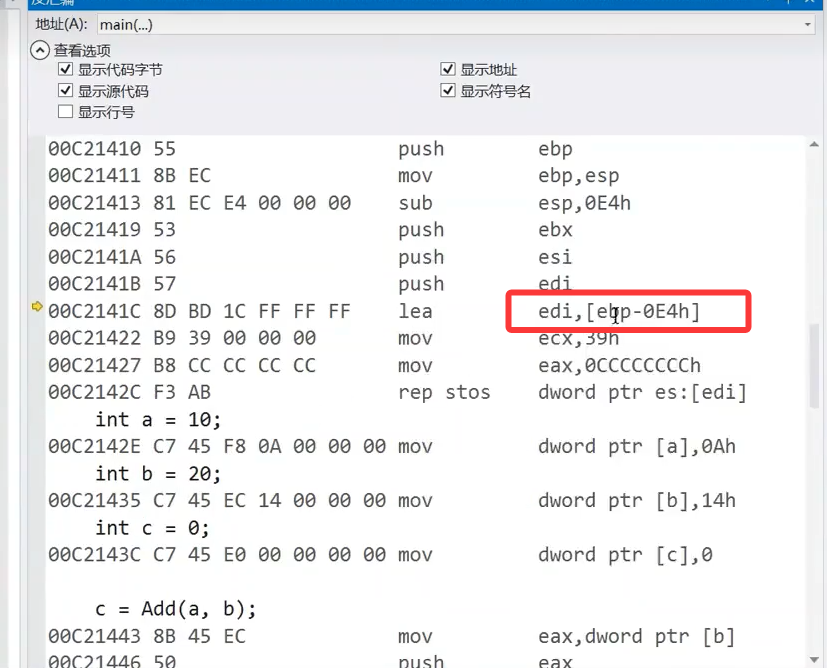Click the 'sub esp,0E4h' instruction
The width and height of the screenshot is (827, 668).
click(515, 204)
